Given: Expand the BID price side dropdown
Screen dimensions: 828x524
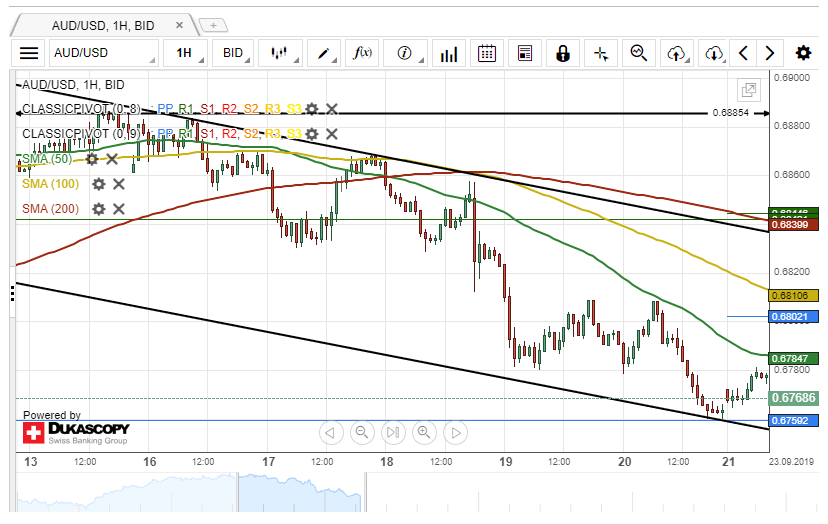Looking at the screenshot, I should (x=237, y=53).
